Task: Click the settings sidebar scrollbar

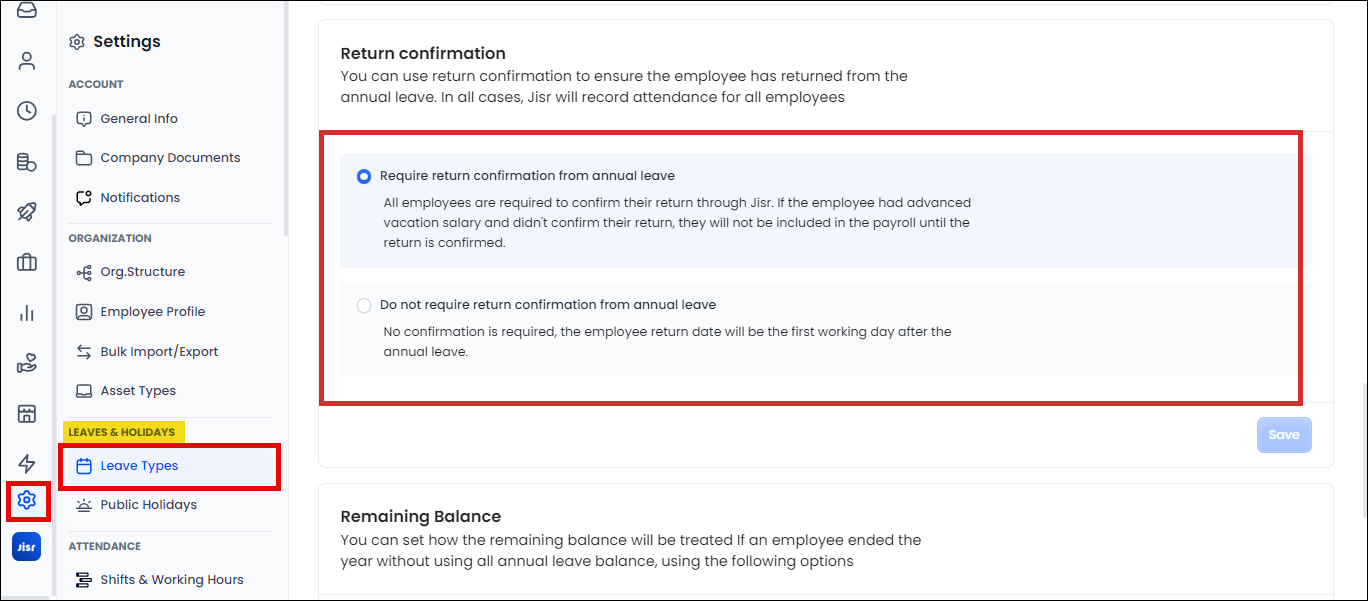Action: click(x=286, y=120)
